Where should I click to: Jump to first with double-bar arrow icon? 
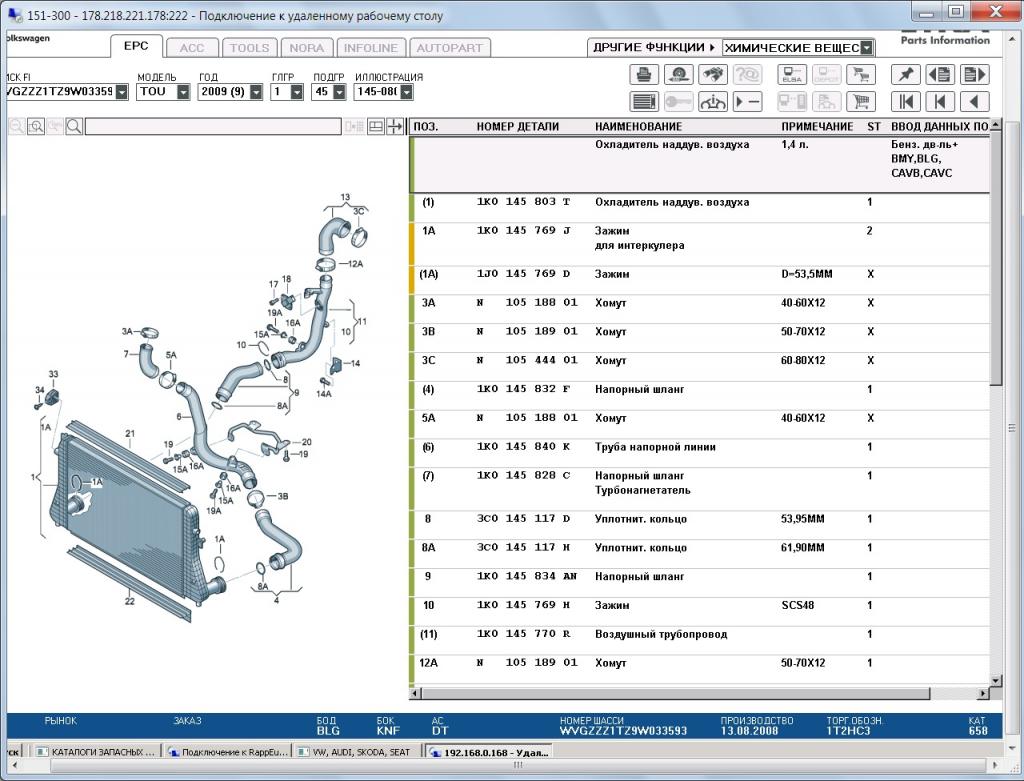[906, 102]
